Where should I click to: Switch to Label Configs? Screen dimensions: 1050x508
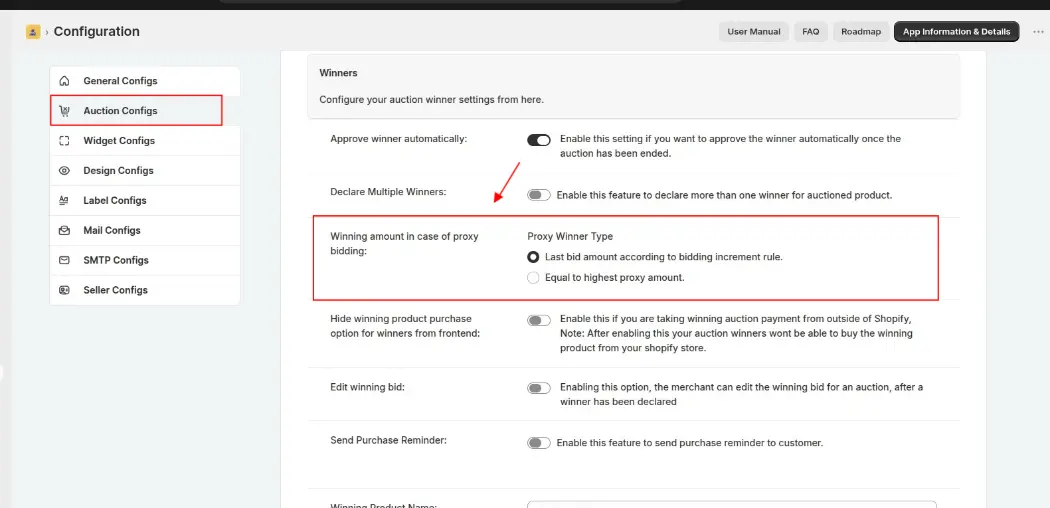pos(145,200)
